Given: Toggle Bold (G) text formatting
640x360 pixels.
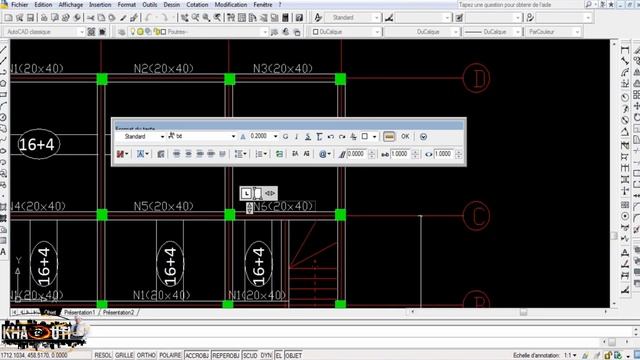Looking at the screenshot, I should point(285,137).
